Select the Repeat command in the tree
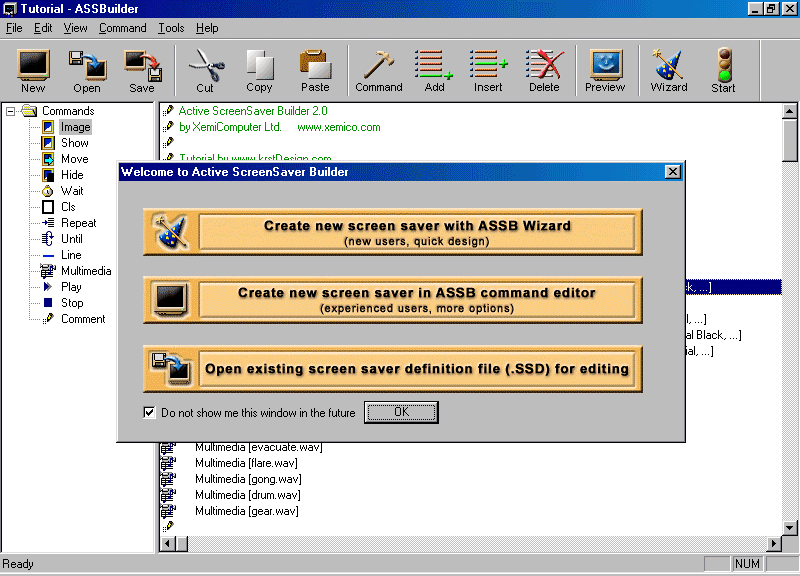Viewport: 800px width, 576px height. click(79, 223)
